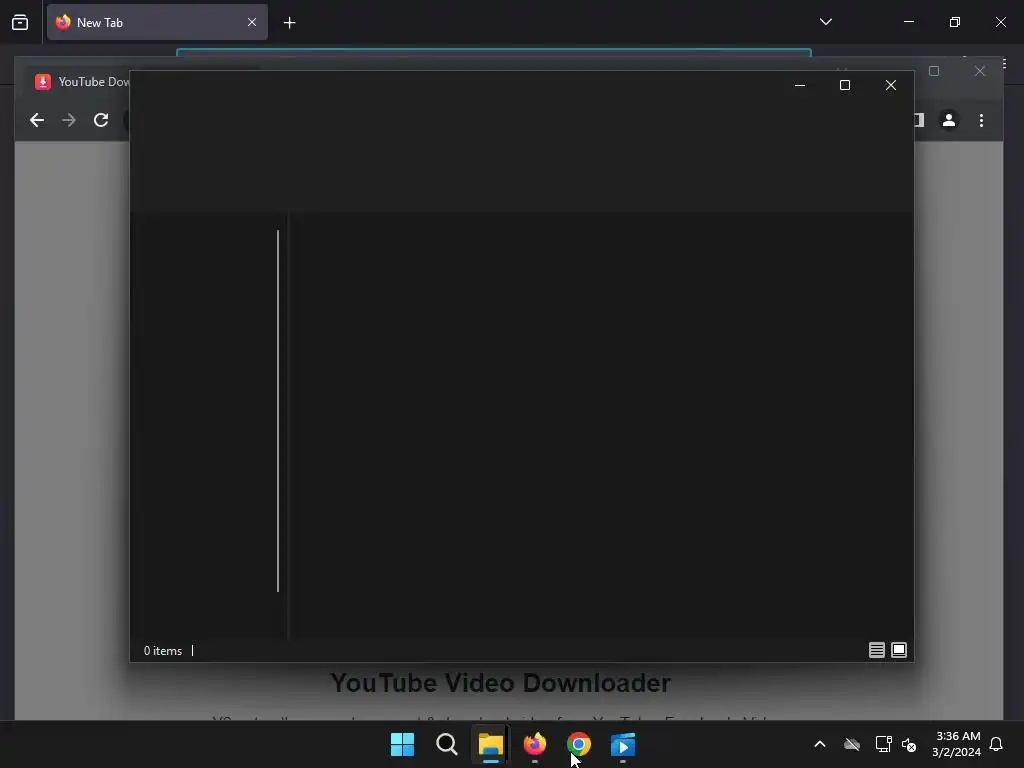Click the File Explorer navigation pane scrollbar
This screenshot has width=1024, height=768.
[x=278, y=411]
